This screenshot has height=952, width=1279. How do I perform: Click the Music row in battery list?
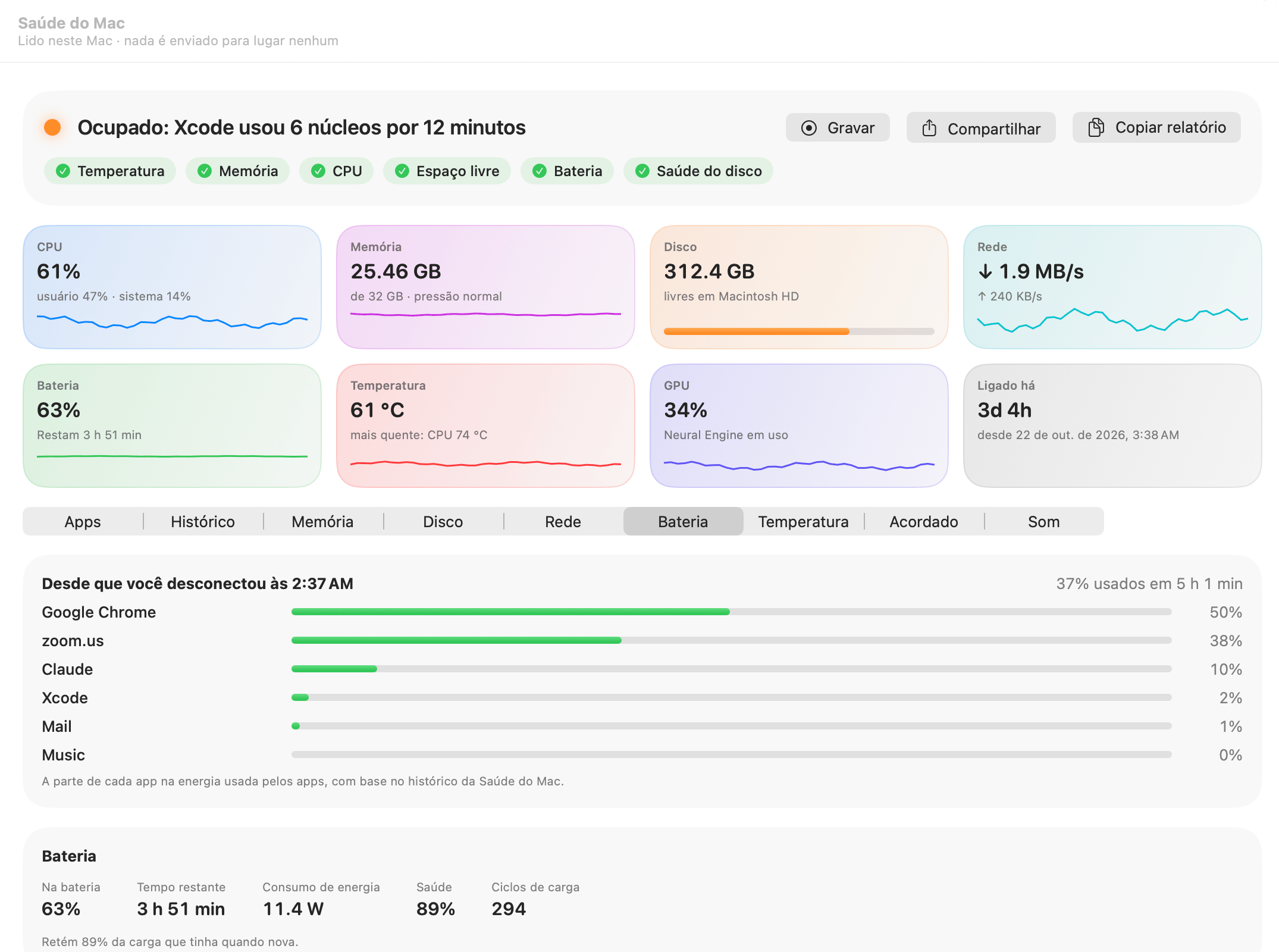[x=642, y=755]
